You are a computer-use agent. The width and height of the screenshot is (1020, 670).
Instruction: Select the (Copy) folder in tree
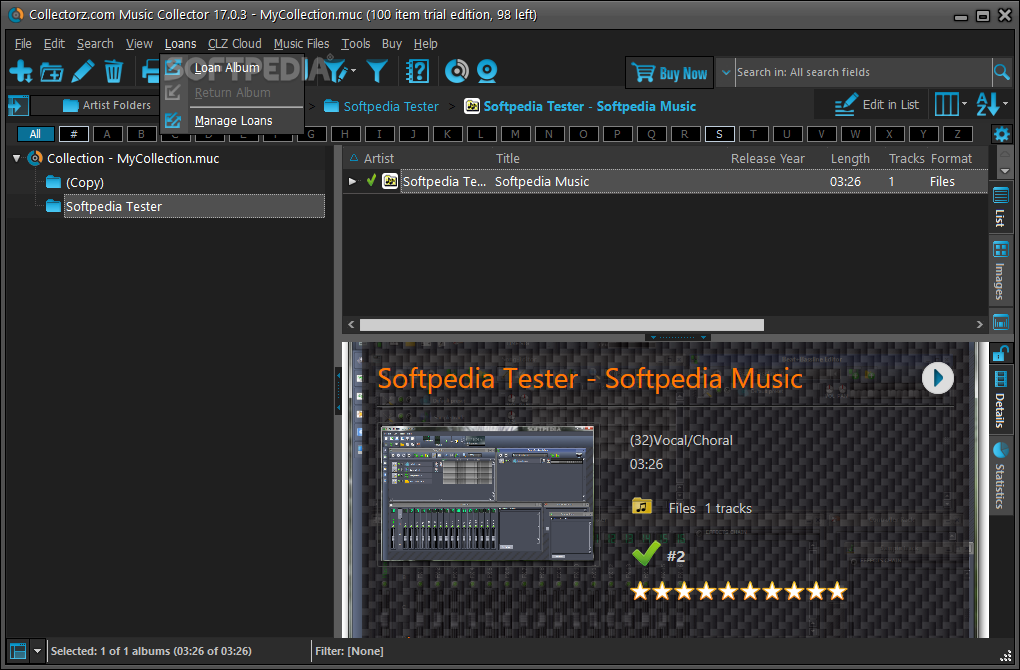[x=85, y=182]
